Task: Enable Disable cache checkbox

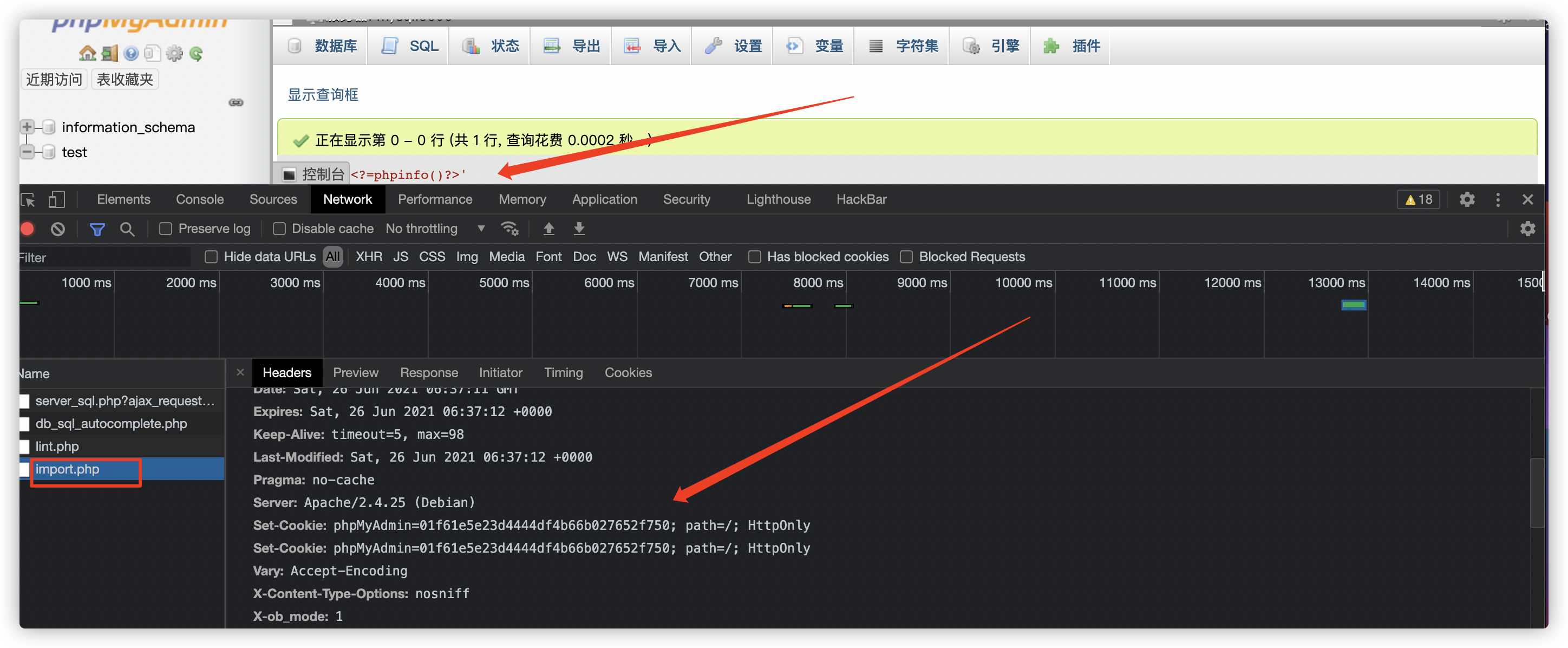Action: click(279, 229)
